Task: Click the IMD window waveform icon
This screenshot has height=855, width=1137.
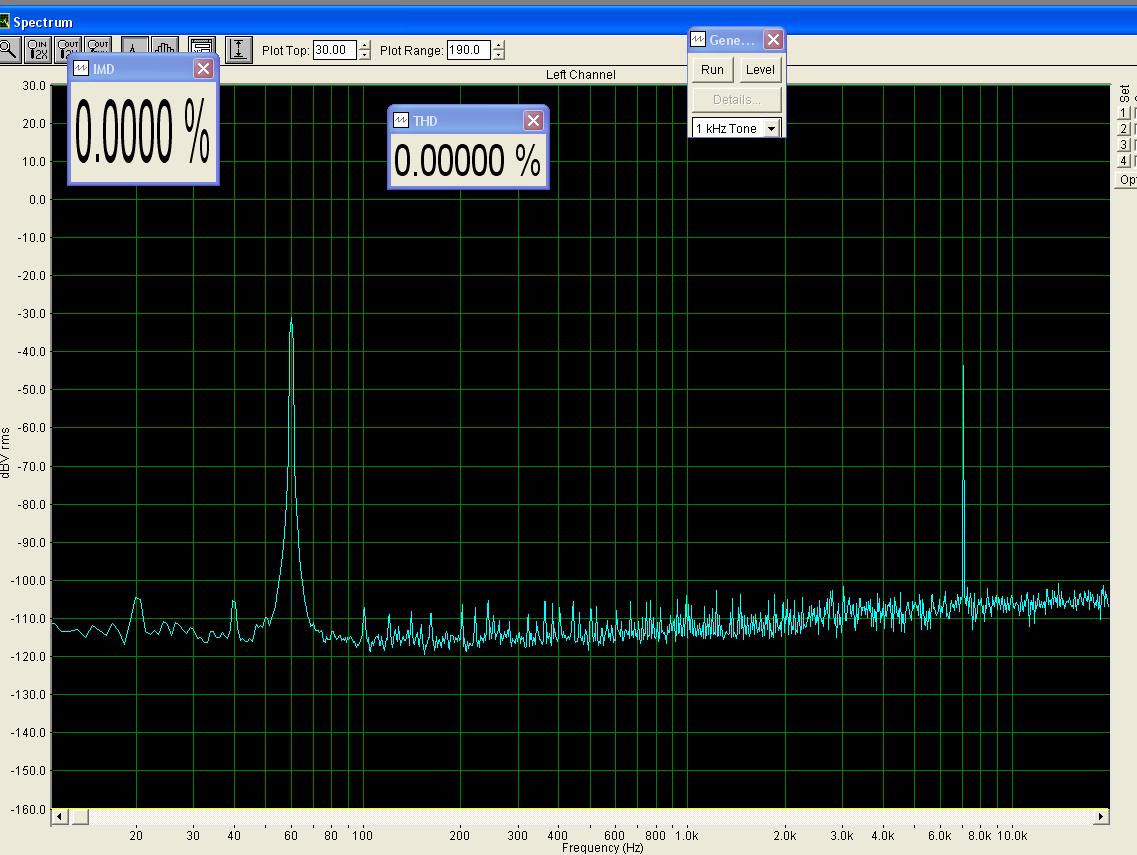Action: tap(81, 69)
